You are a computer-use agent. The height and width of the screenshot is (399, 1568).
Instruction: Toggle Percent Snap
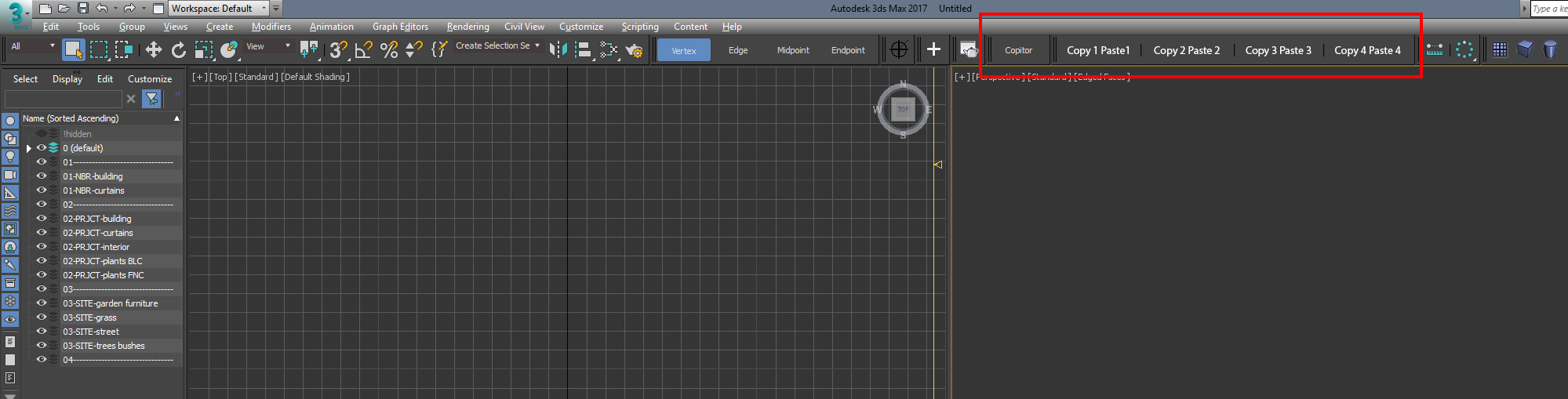tap(389, 49)
